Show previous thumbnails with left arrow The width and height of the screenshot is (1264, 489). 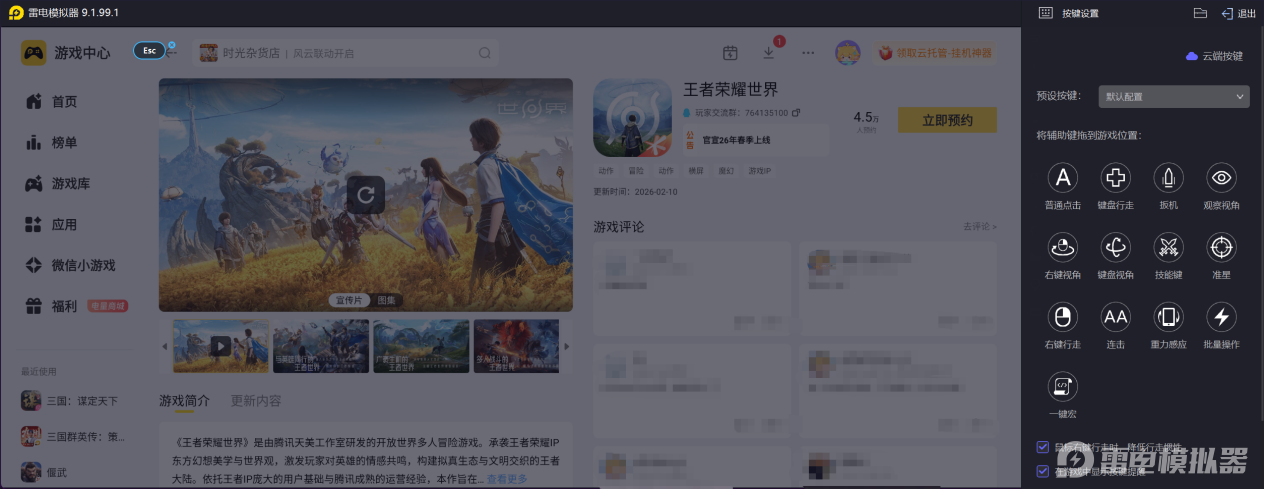click(165, 346)
